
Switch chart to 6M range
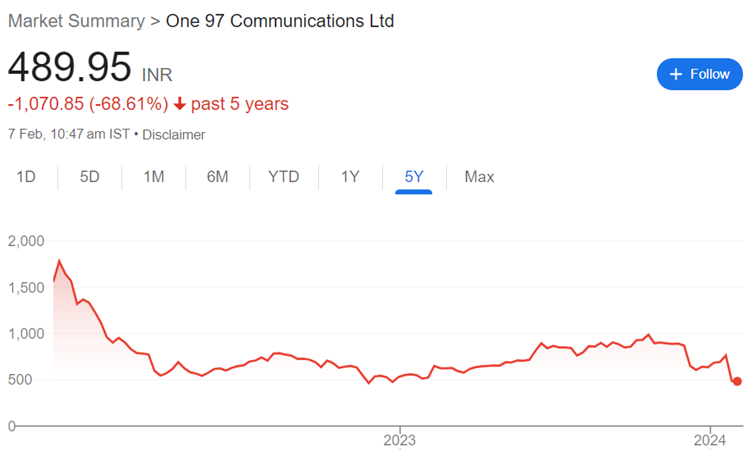[217, 177]
